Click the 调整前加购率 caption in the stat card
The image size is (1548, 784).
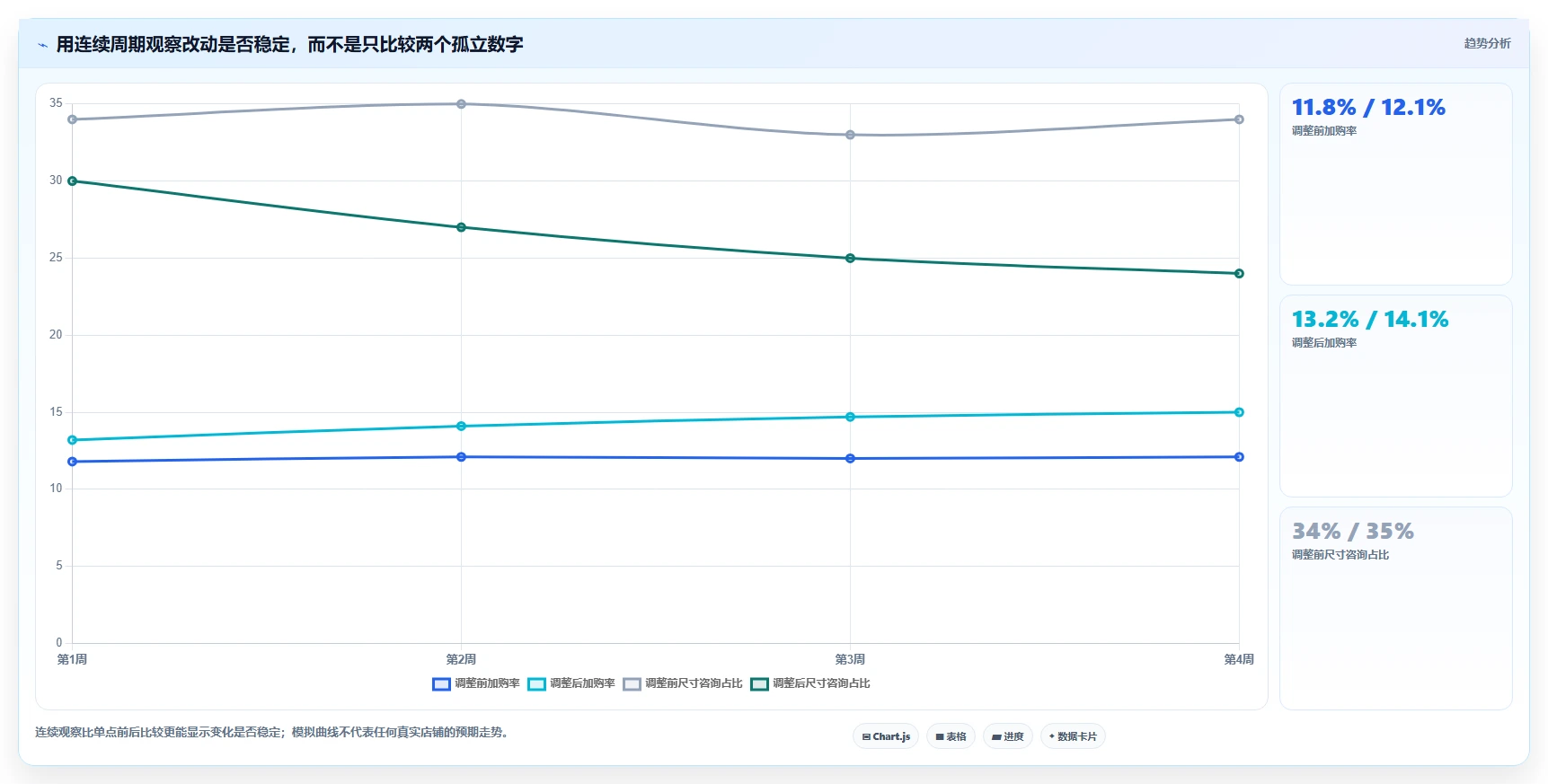click(1324, 131)
